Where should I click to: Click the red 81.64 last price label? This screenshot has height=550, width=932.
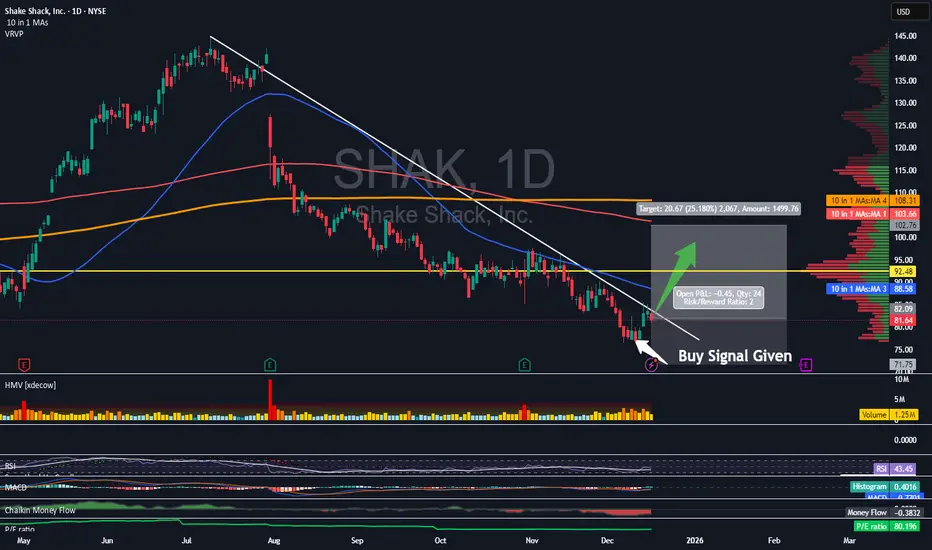[904, 320]
